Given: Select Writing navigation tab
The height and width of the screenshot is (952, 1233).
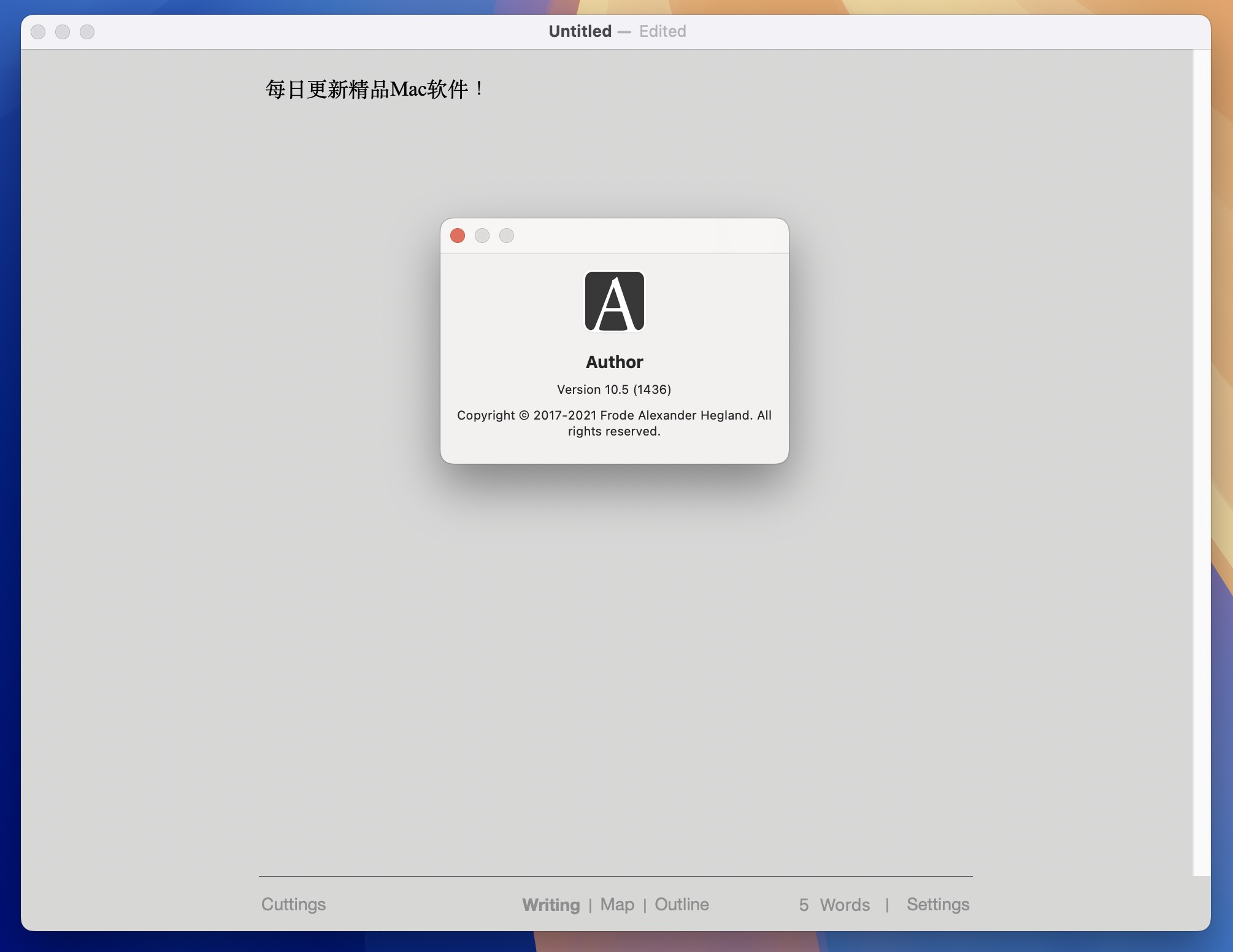Looking at the screenshot, I should point(551,903).
